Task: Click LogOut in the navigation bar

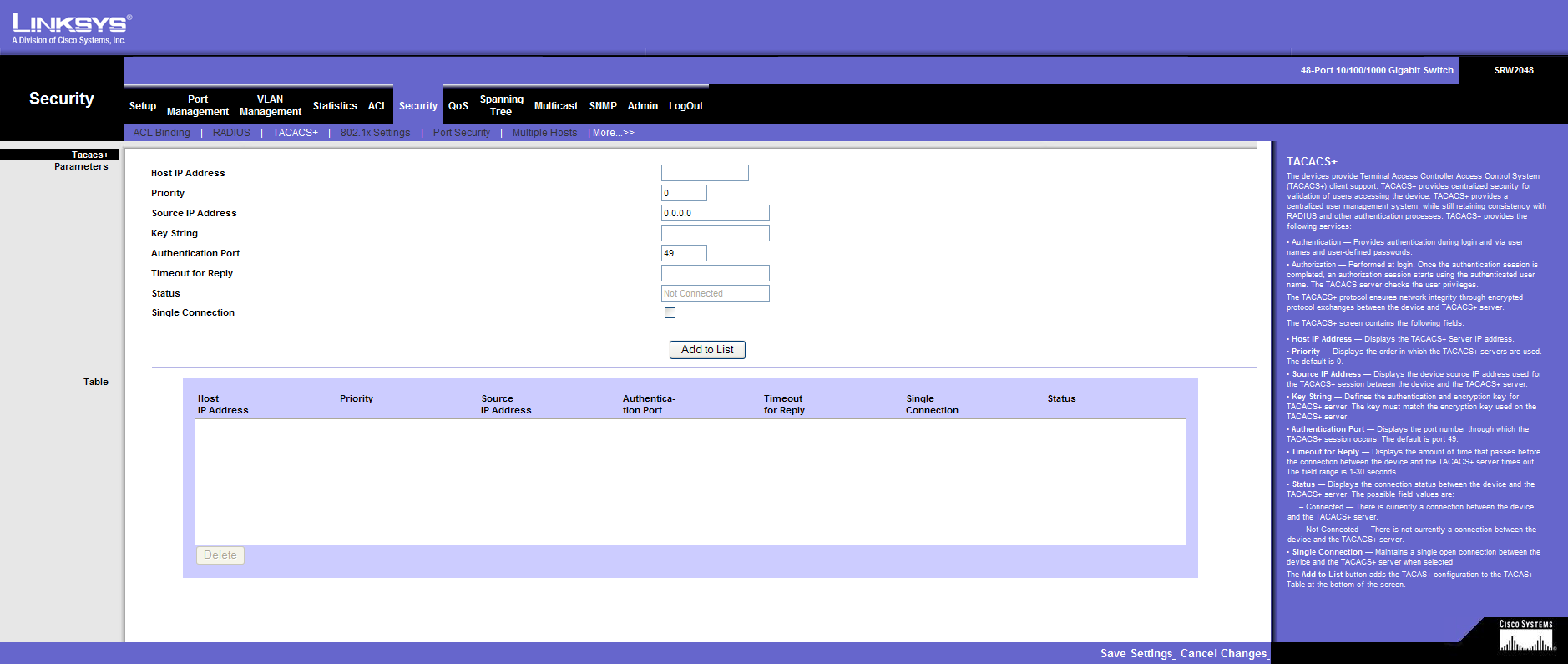Action: pos(685,106)
